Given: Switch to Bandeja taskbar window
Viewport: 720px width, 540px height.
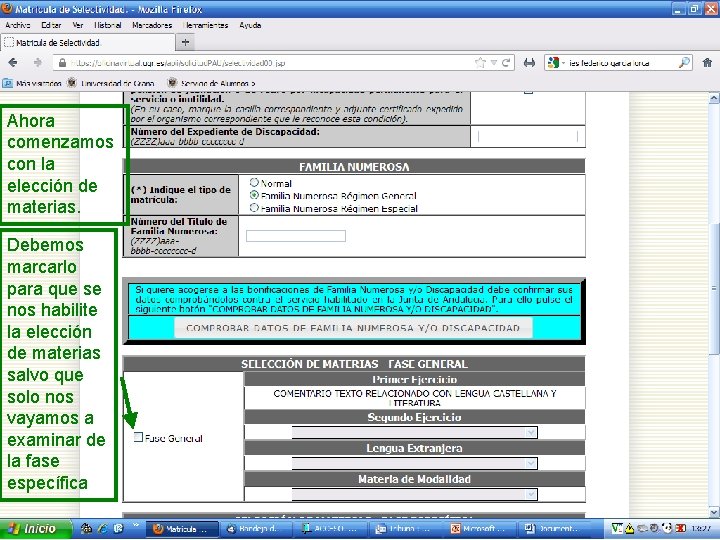Looking at the screenshot, I should 257,529.
